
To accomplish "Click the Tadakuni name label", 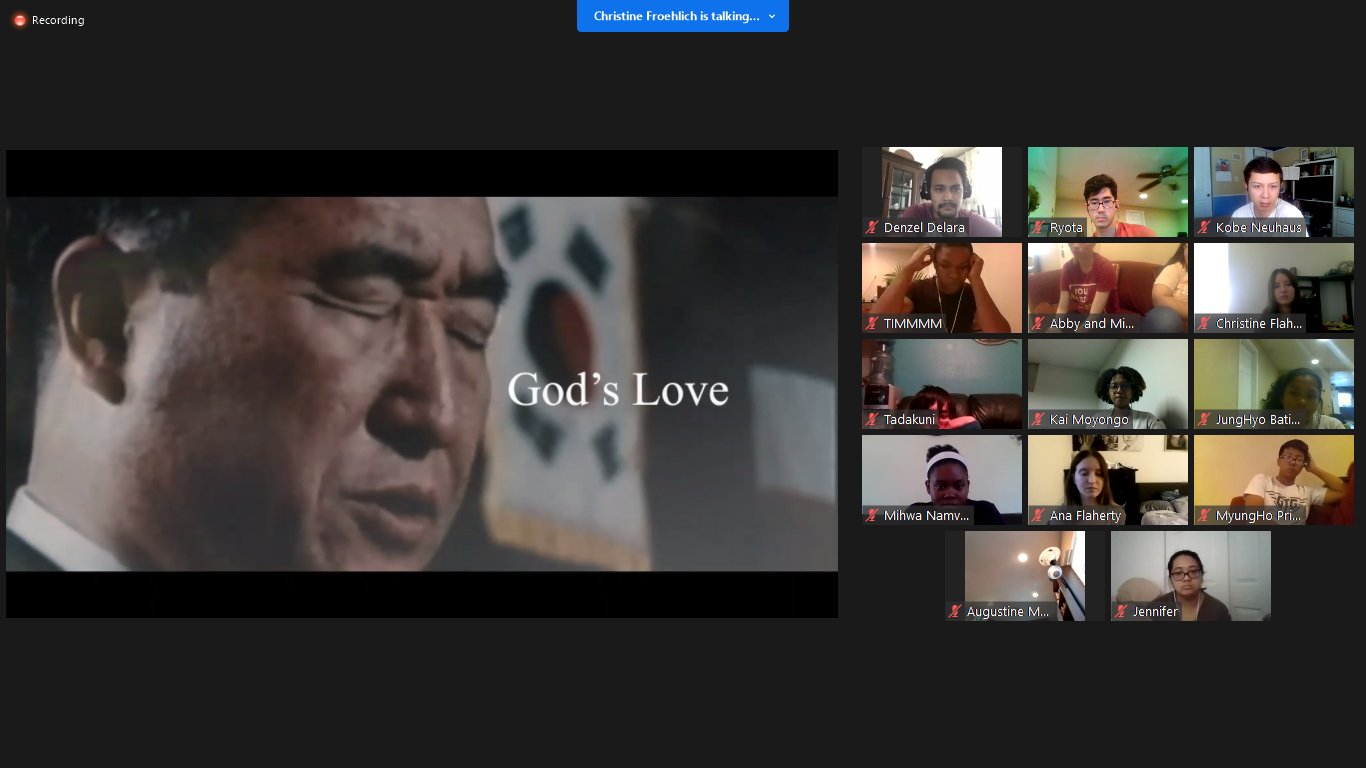I will [909, 420].
